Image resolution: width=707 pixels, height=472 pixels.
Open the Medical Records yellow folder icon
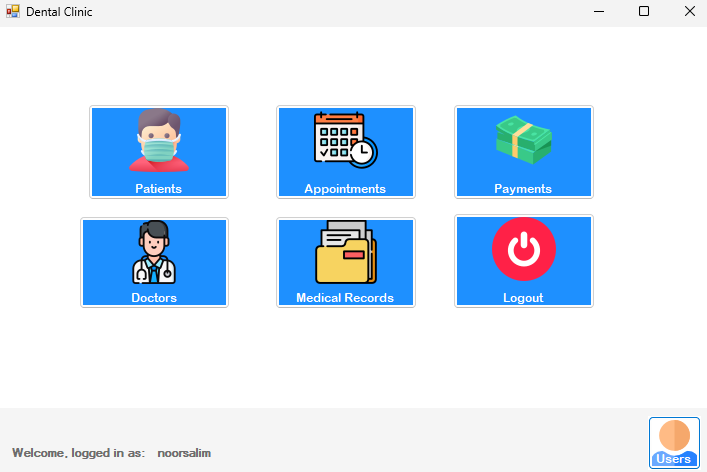point(346,252)
